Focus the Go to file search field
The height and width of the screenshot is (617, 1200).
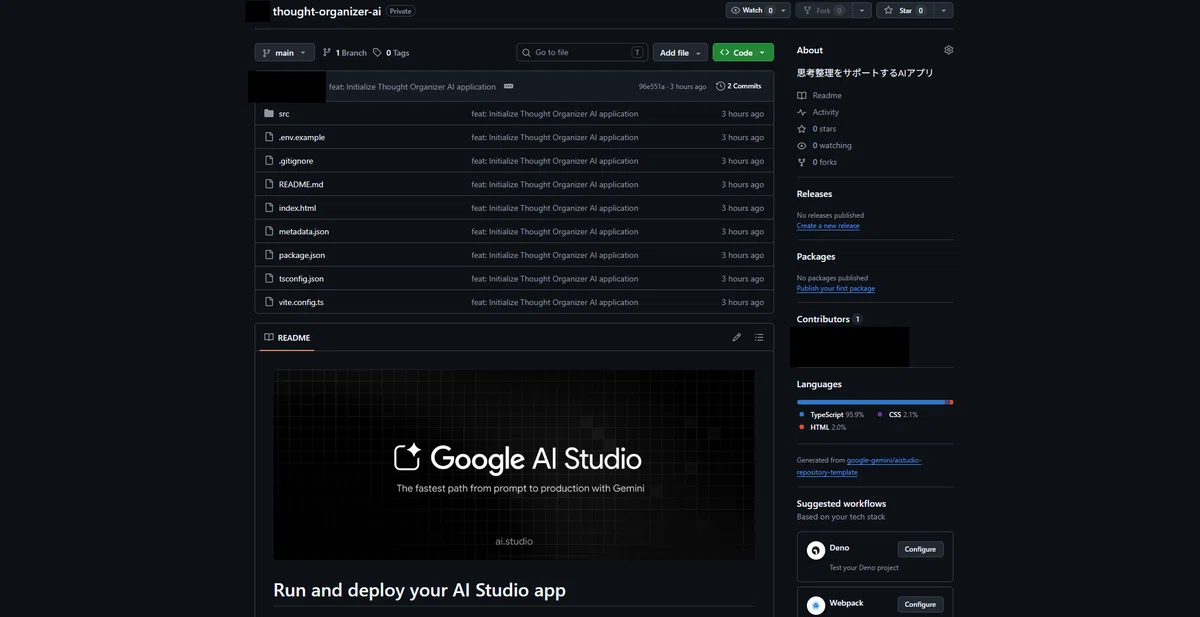tap(582, 53)
